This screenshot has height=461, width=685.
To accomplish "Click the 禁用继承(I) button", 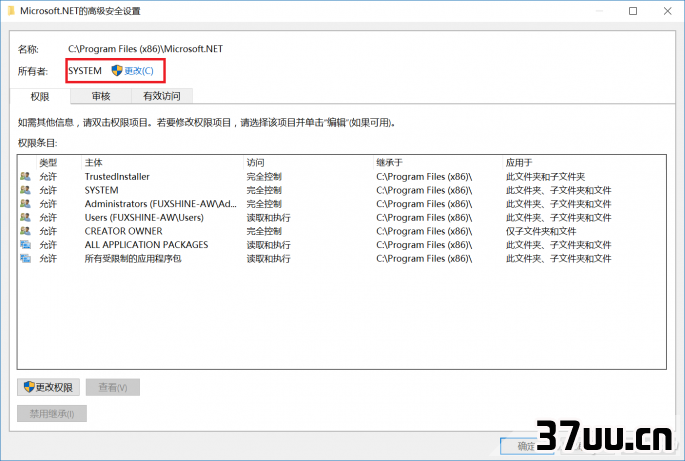I will point(52,413).
